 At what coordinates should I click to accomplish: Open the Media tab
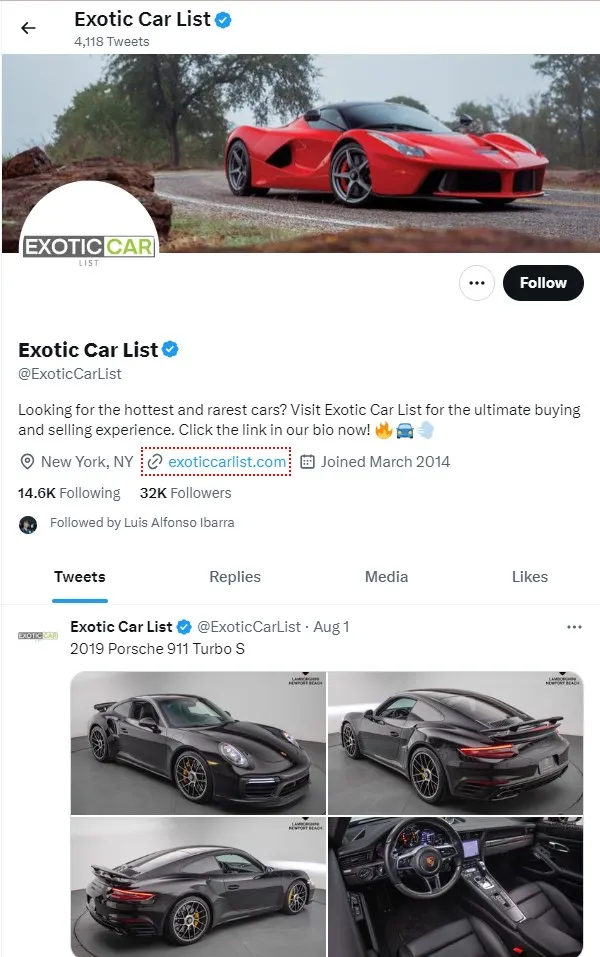[386, 577]
